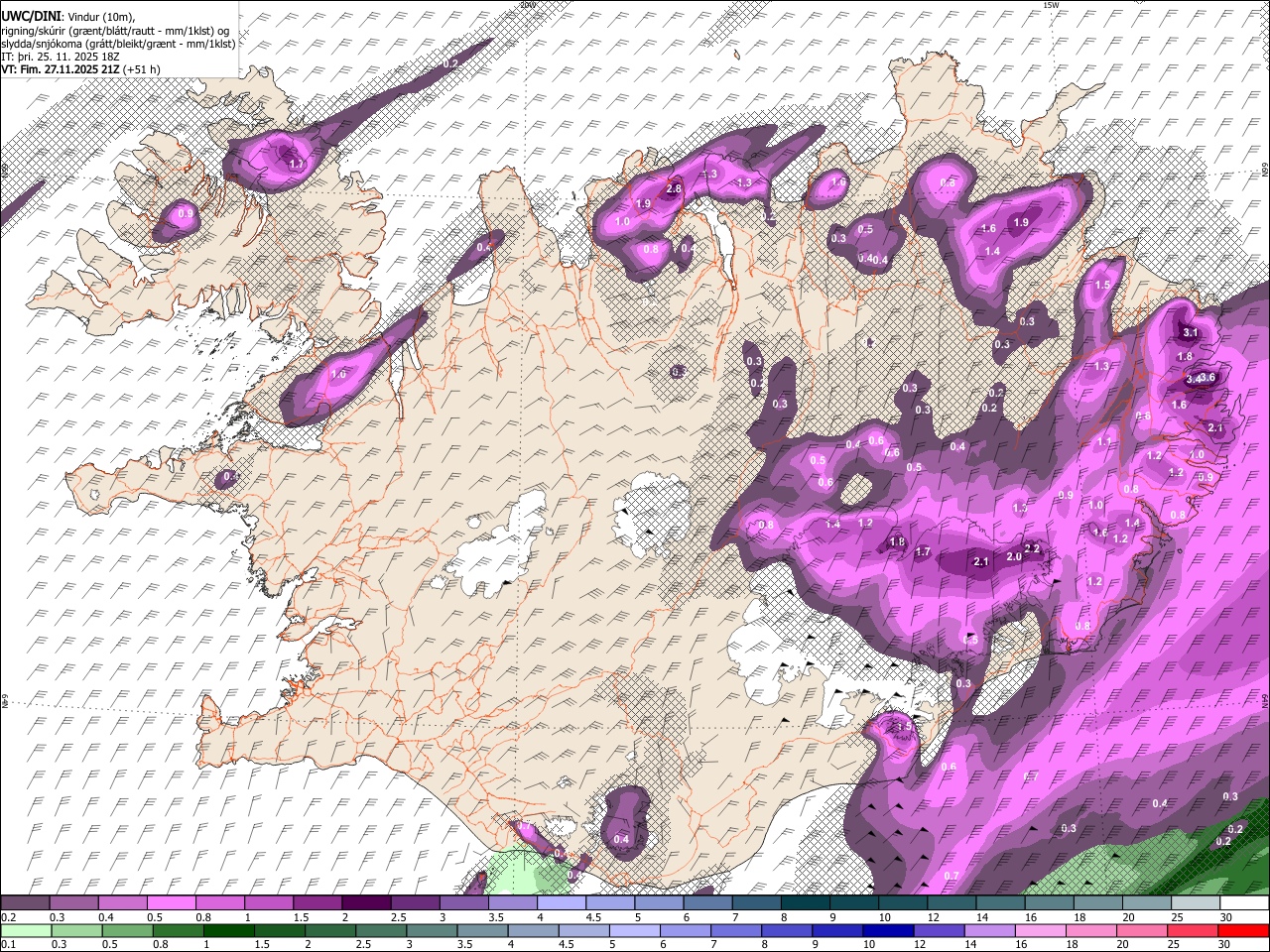
Task: Click the 15W longitude label
Action: pyautogui.click(x=1051, y=5)
